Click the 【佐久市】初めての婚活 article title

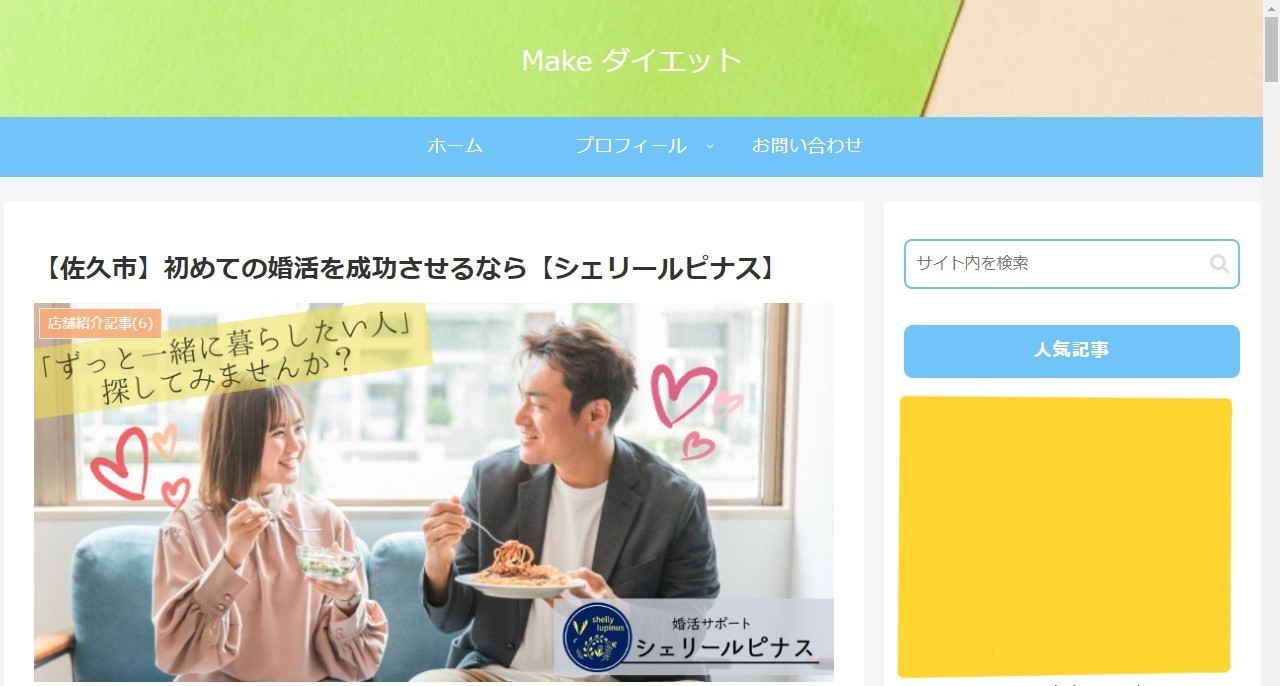tap(410, 268)
